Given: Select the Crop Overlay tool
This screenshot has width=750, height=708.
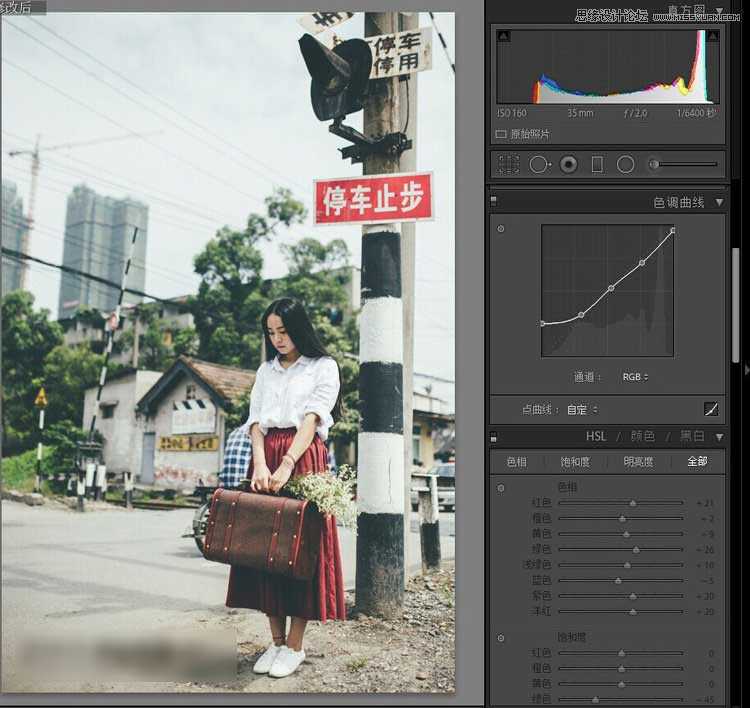Looking at the screenshot, I should [508, 165].
